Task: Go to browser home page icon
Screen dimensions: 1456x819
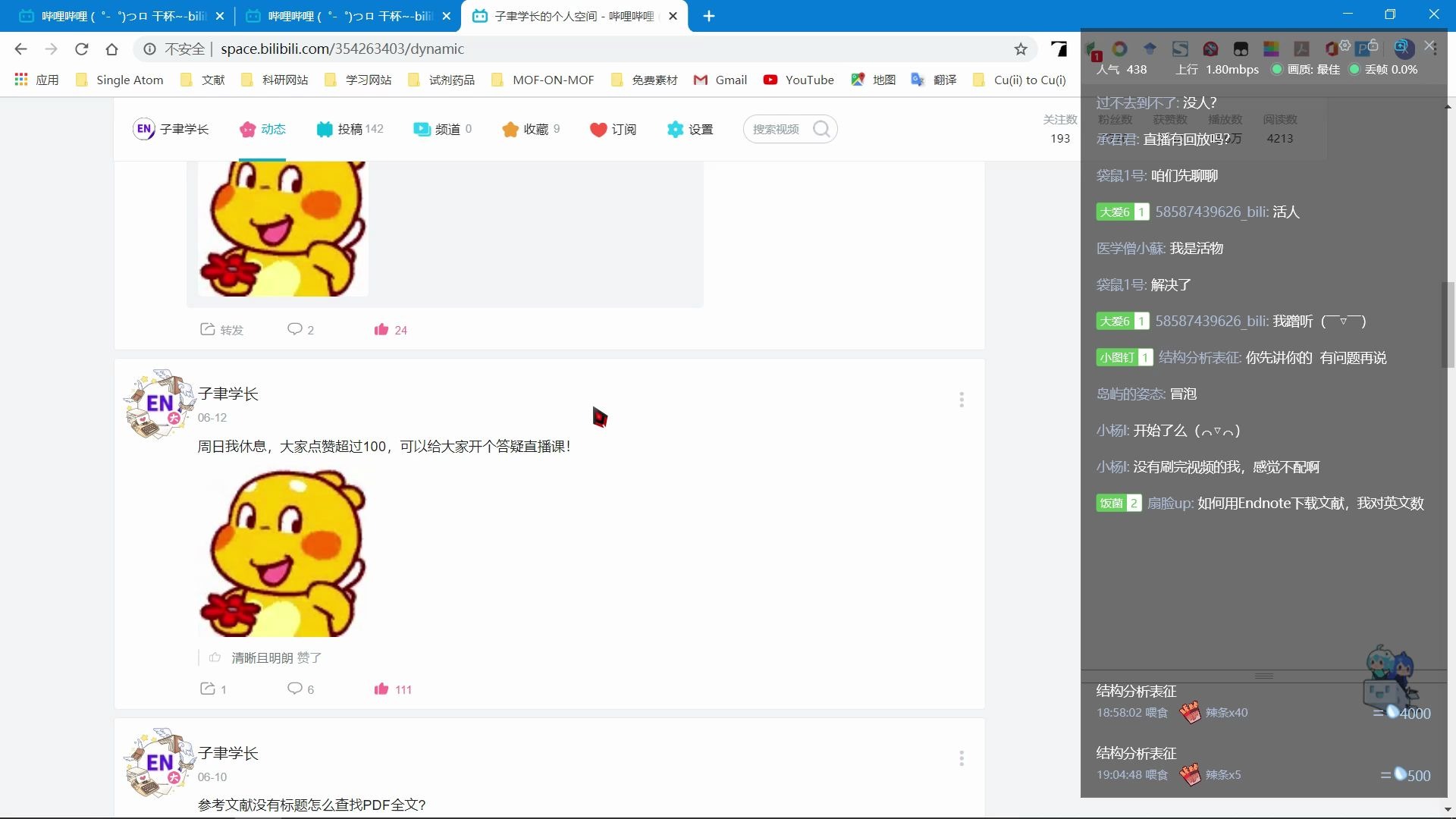Action: [x=112, y=49]
